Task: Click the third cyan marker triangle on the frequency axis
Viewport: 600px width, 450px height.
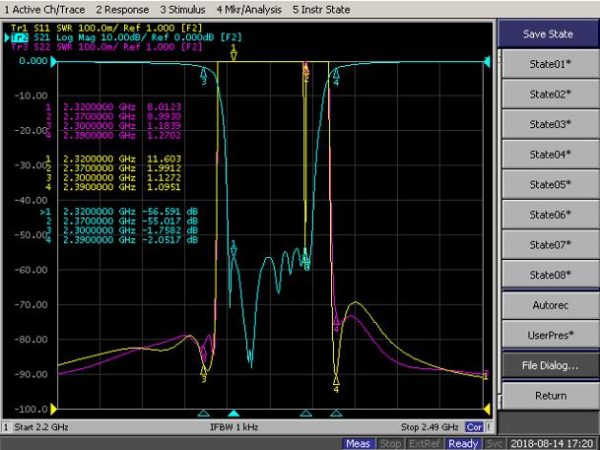Action: click(305, 413)
